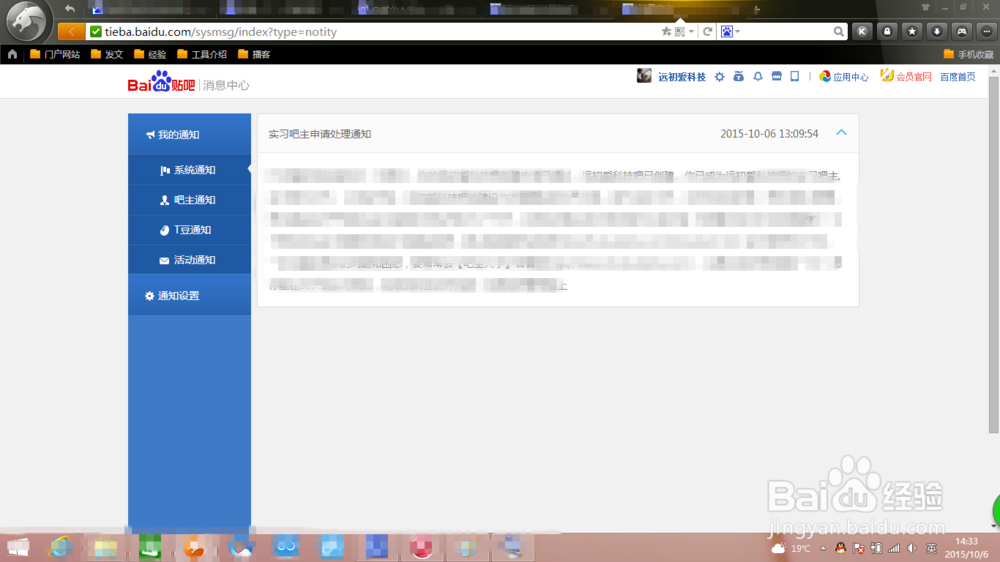1000x562 pixels.
Task: Open dropdown arrow beside QR code icon
Action: pos(691,31)
